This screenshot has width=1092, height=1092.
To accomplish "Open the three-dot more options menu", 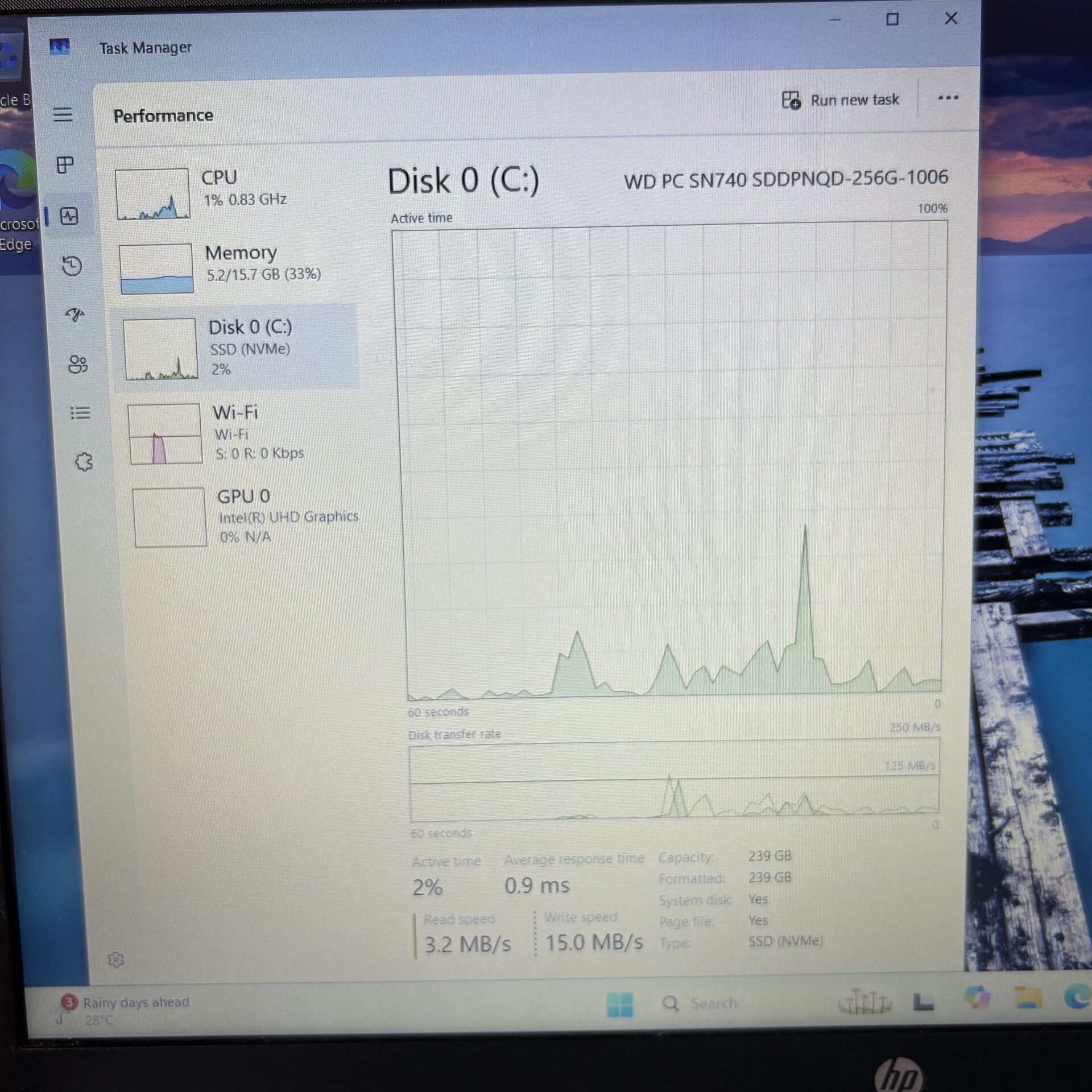I will (x=948, y=98).
